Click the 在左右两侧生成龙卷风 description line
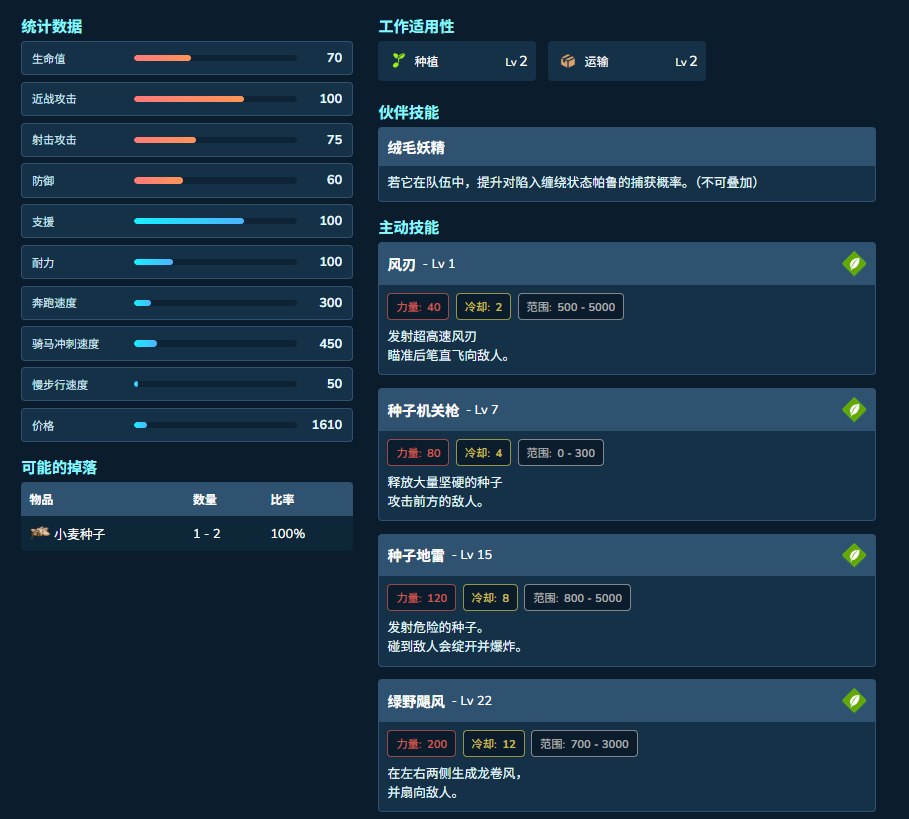Screen dimensions: 909x819 (x=454, y=773)
